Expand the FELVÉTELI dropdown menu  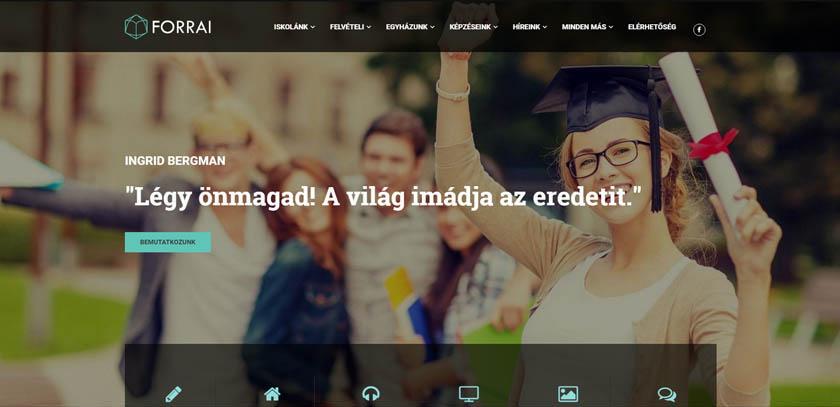point(350,27)
